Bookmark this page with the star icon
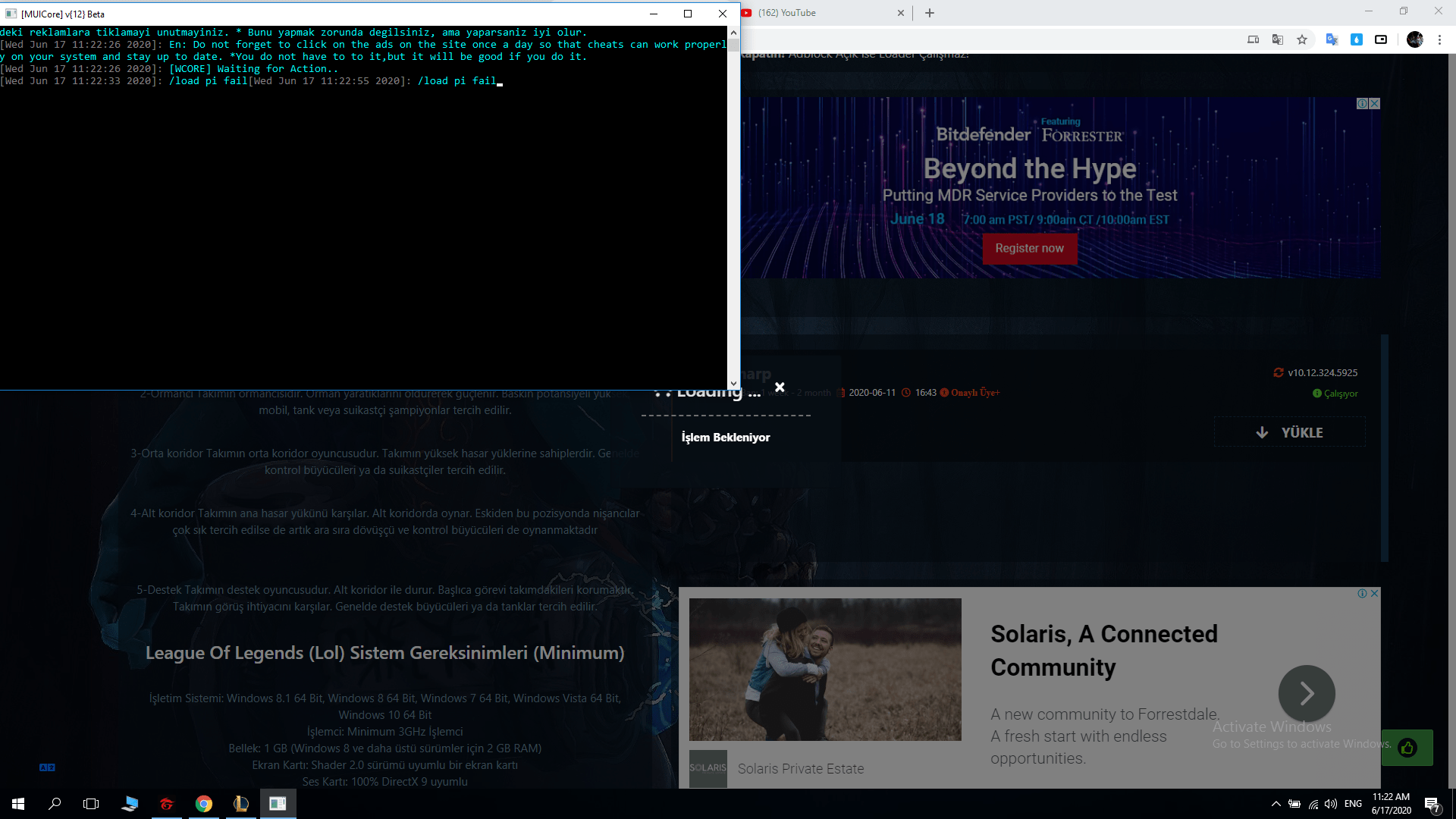1456x819 pixels. [1302, 39]
